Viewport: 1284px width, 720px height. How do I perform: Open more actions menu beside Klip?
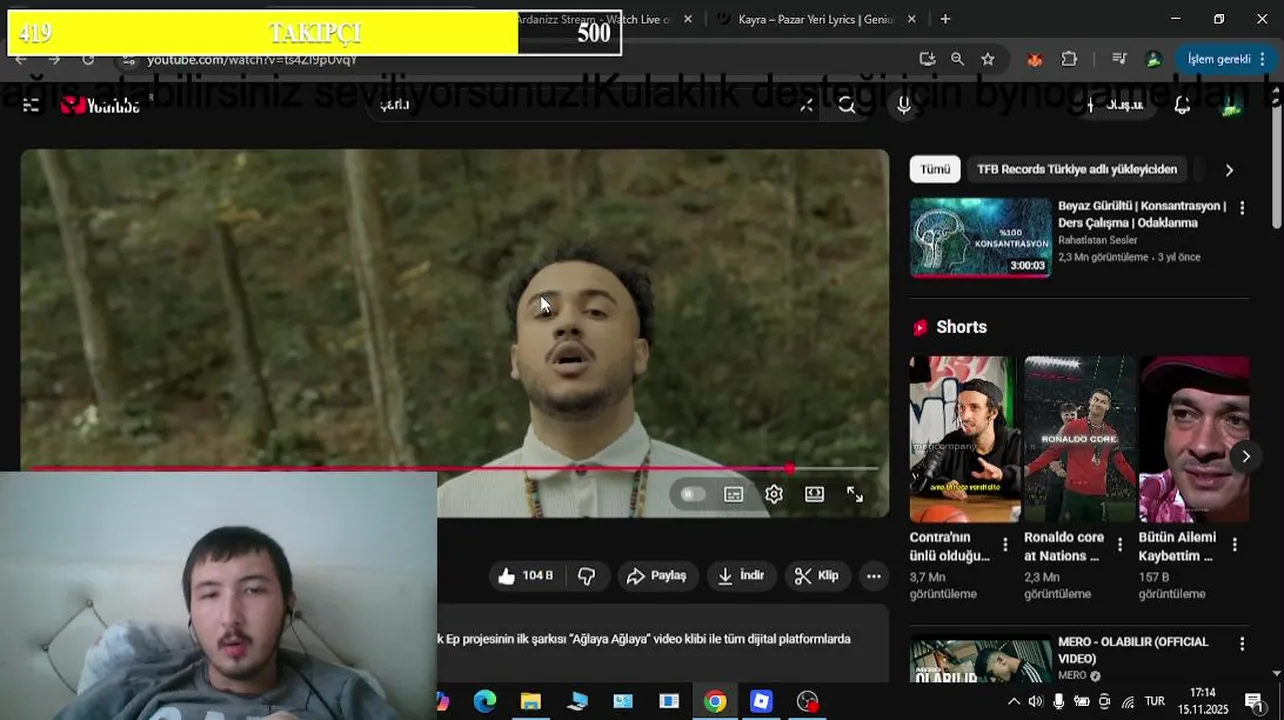tap(874, 576)
